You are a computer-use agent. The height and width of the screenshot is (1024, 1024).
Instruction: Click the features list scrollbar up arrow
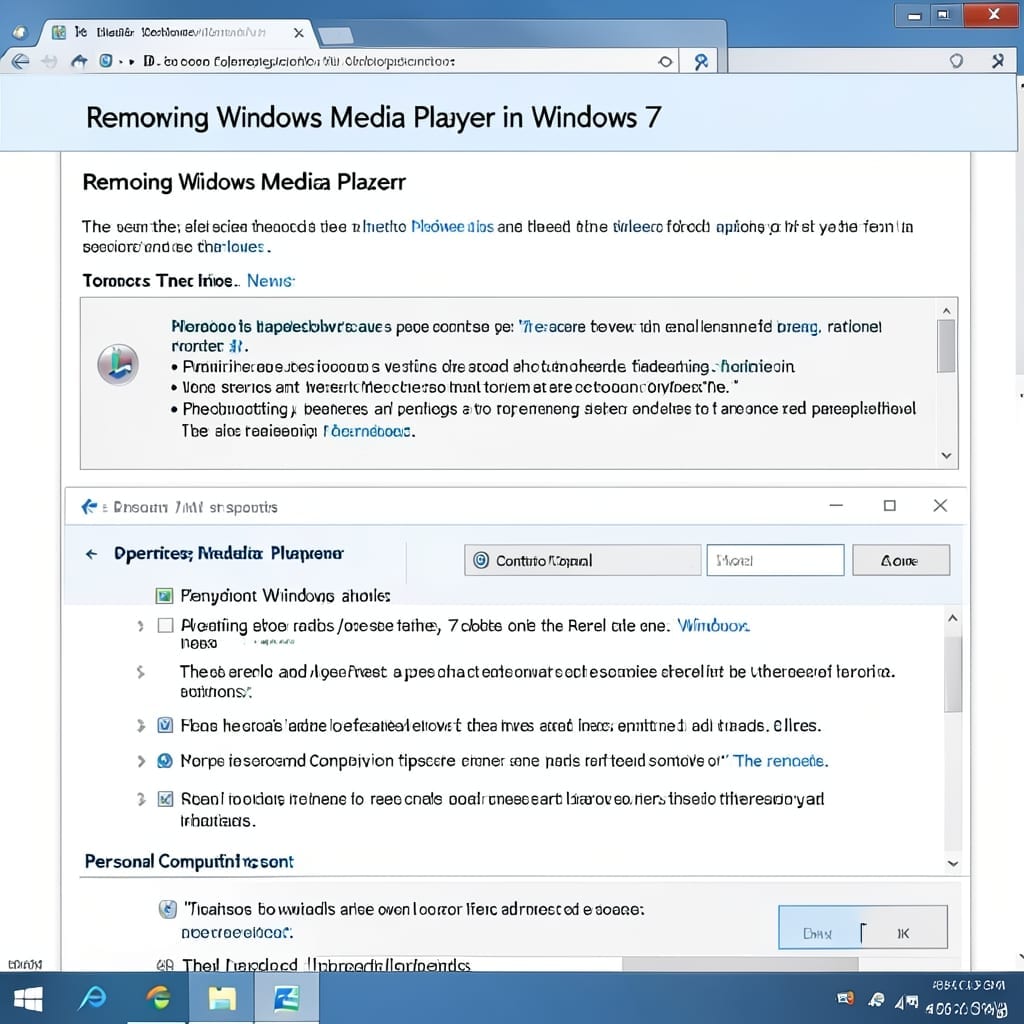point(953,618)
